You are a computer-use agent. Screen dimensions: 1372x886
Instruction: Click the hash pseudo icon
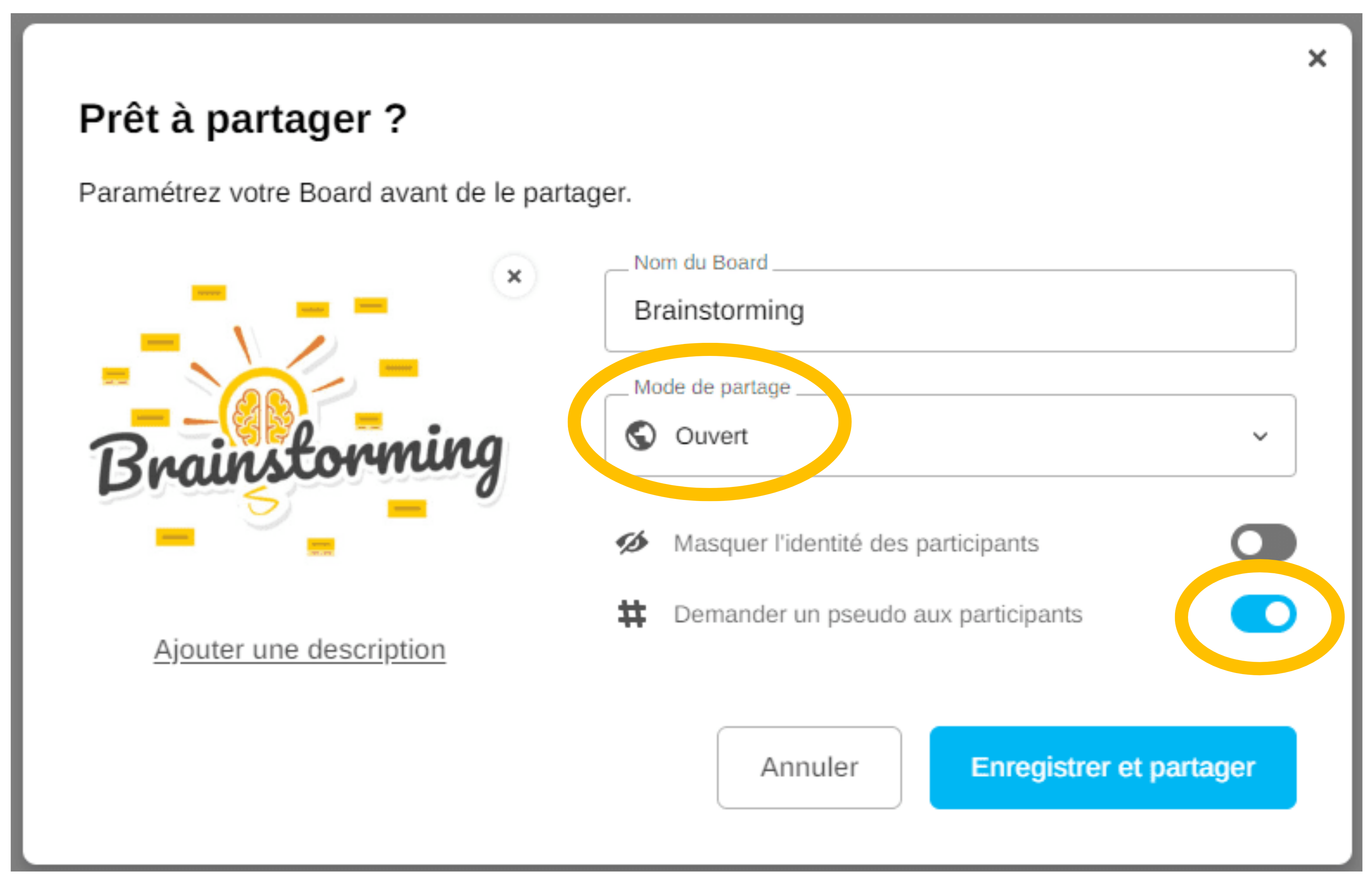coord(632,614)
